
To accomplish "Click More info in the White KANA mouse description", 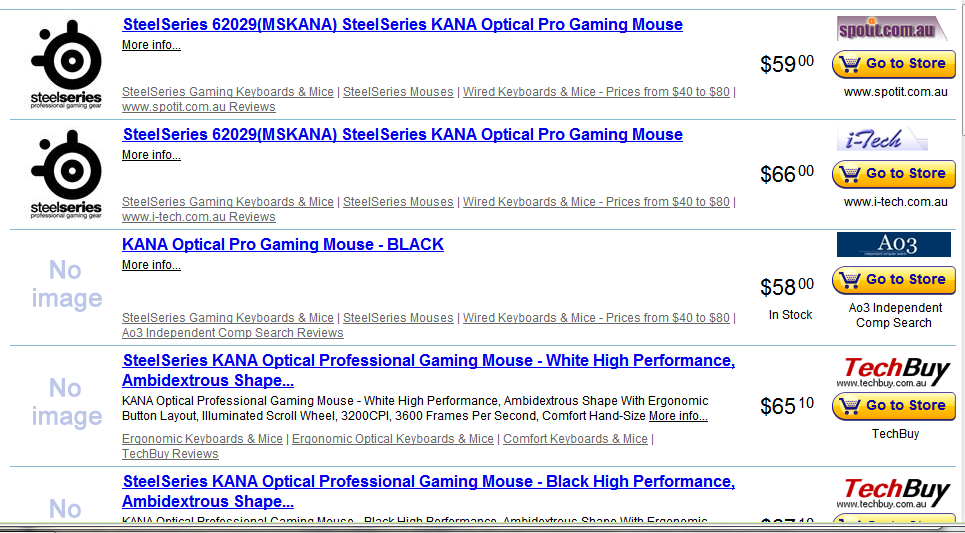I will click(x=678, y=416).
